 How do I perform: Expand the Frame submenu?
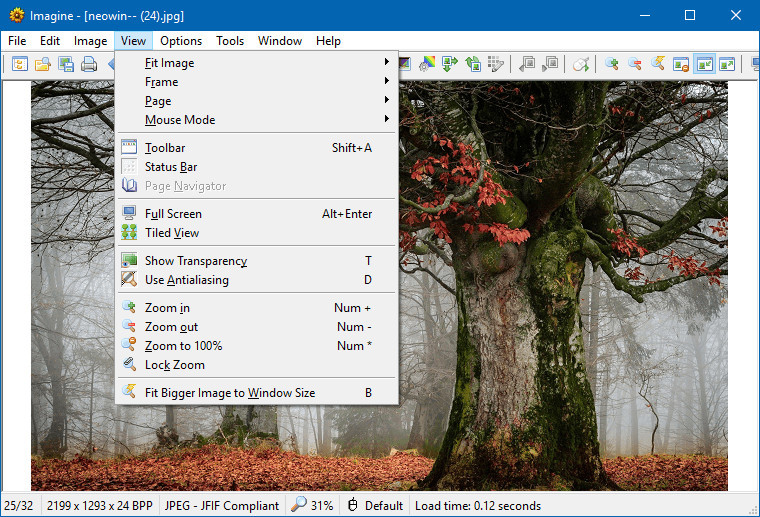click(257, 82)
